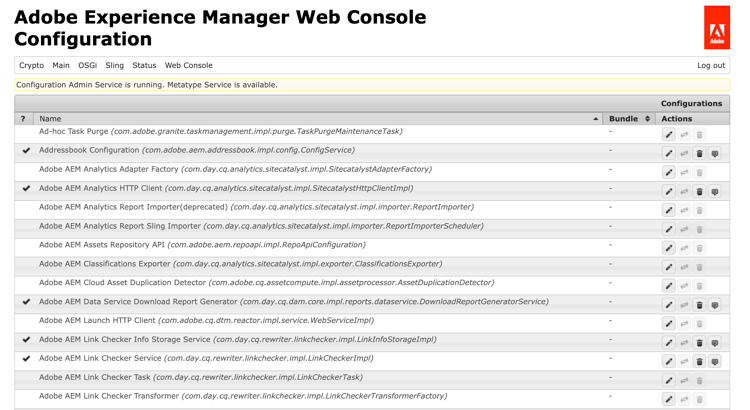Open Adobe AEM Launch HTTP Client entry
The image size is (750, 410).
[206, 320]
